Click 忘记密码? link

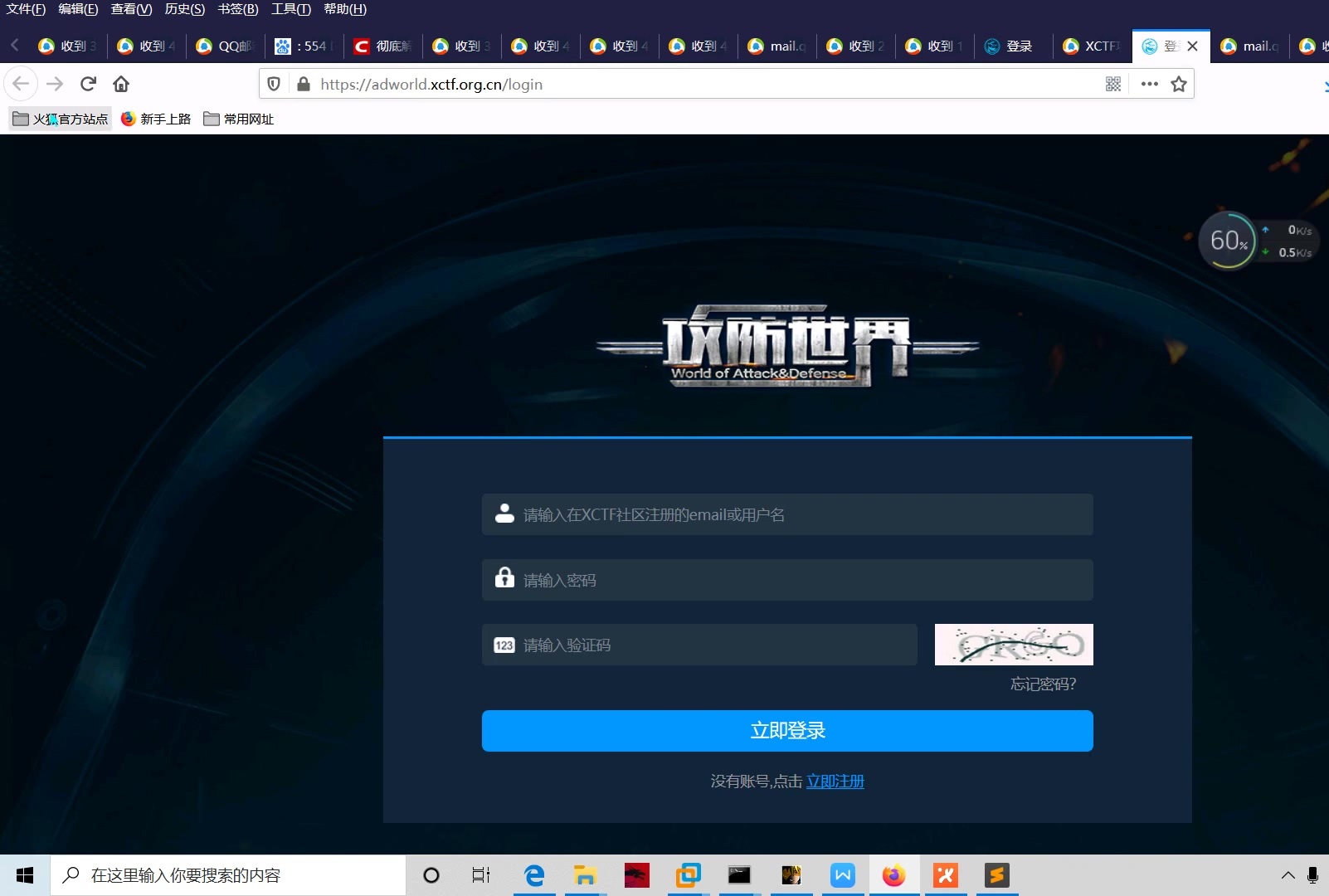coord(1043,684)
